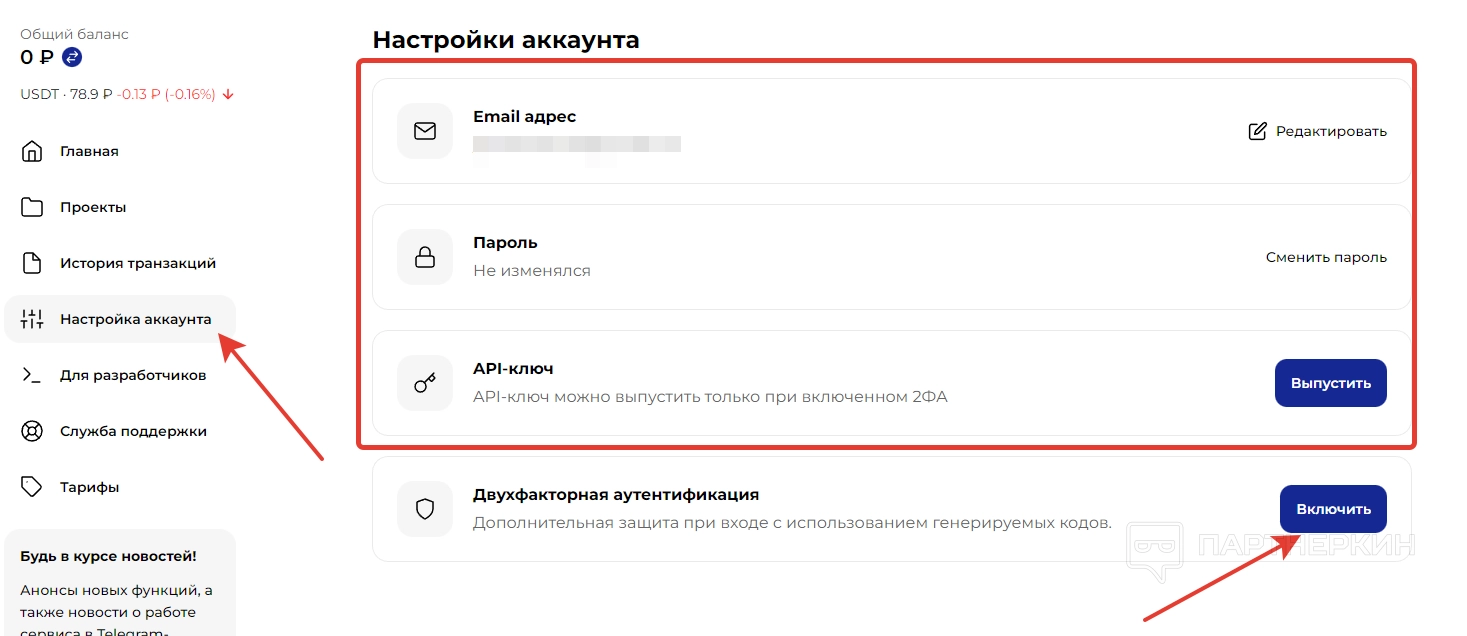Click the API-ключ card title
Screen dimensions: 1467x636
[513, 369]
